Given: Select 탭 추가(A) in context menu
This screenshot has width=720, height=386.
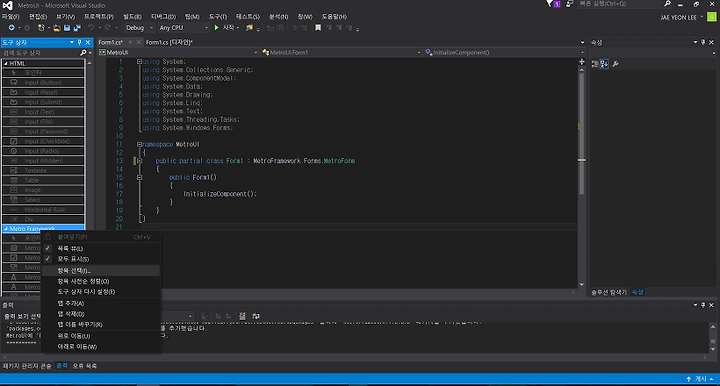Looking at the screenshot, I should 101,303.
